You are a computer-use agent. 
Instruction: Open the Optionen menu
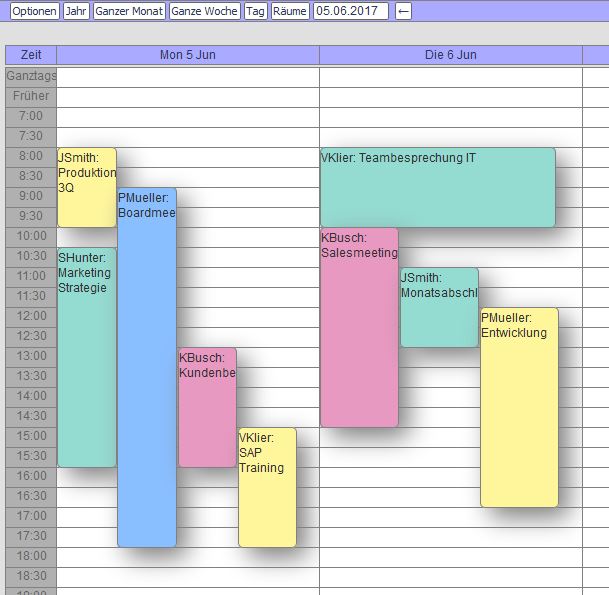point(35,11)
